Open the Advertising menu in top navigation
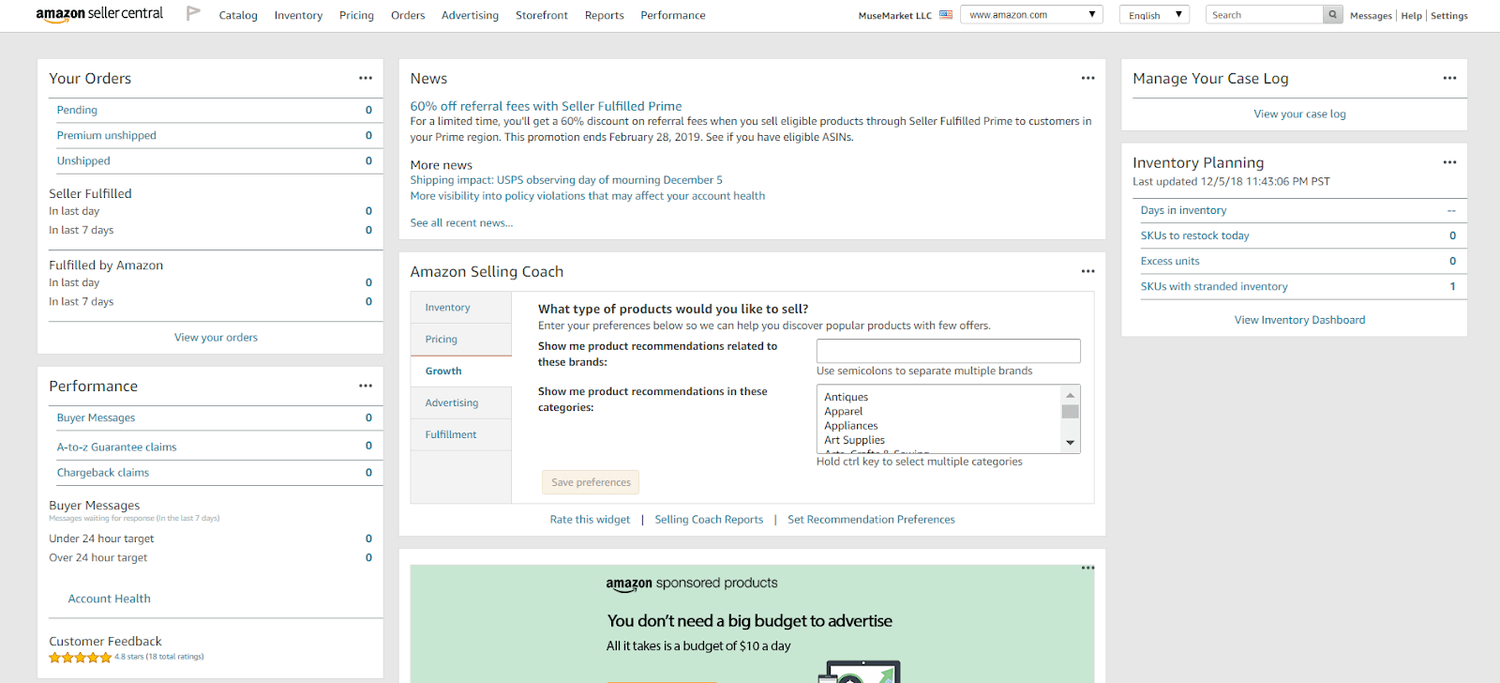Image resolution: width=1500 pixels, height=683 pixels. [470, 15]
